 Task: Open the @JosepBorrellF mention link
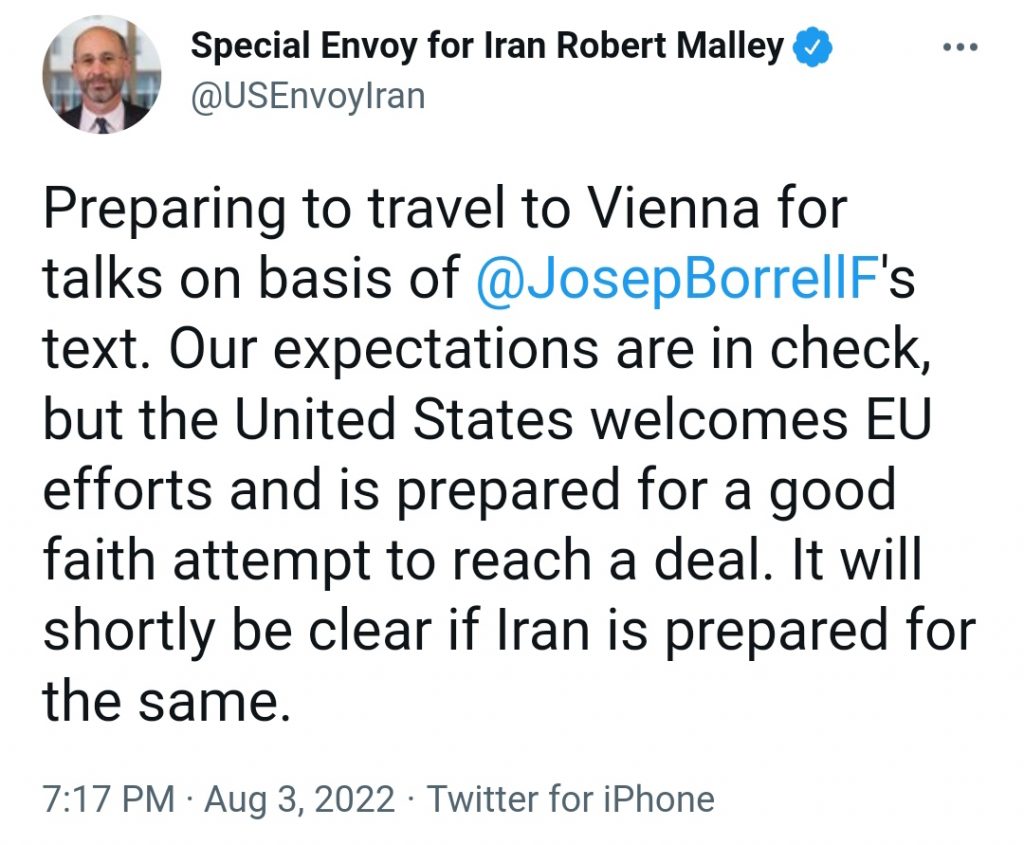(675, 279)
